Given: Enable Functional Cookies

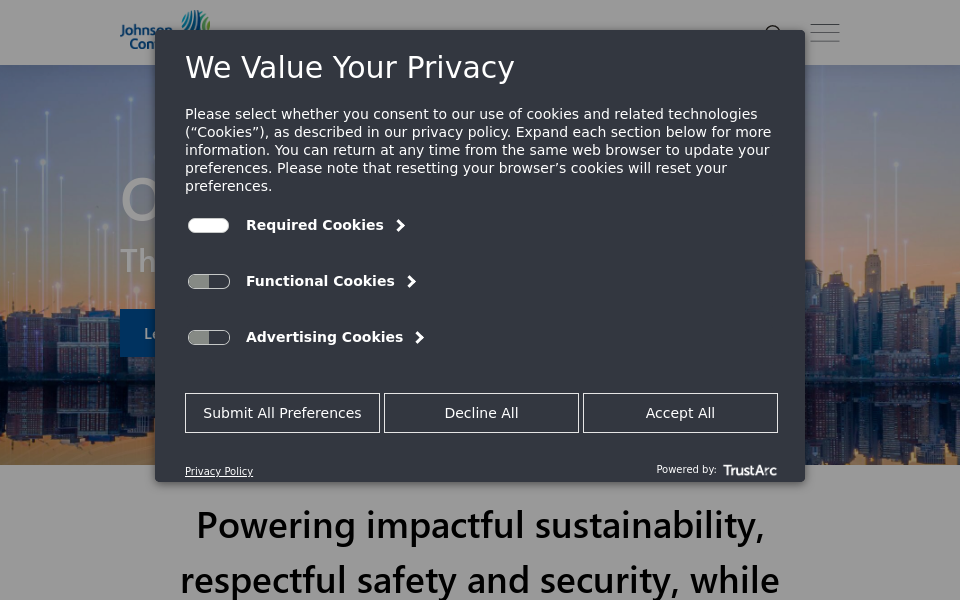Looking at the screenshot, I should point(208,281).
